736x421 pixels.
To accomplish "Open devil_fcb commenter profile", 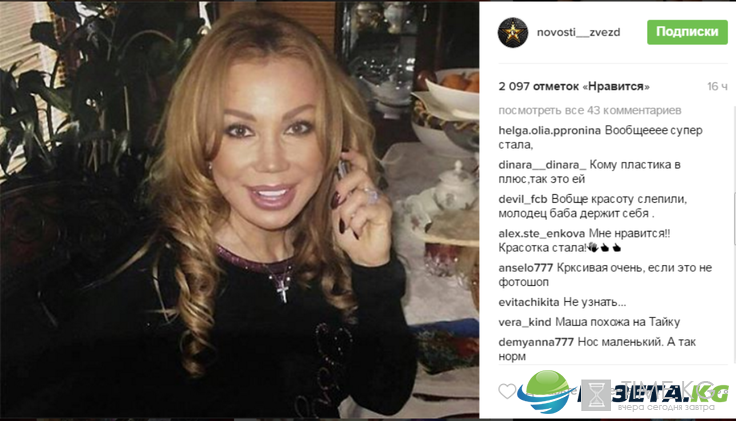I will [x=523, y=199].
